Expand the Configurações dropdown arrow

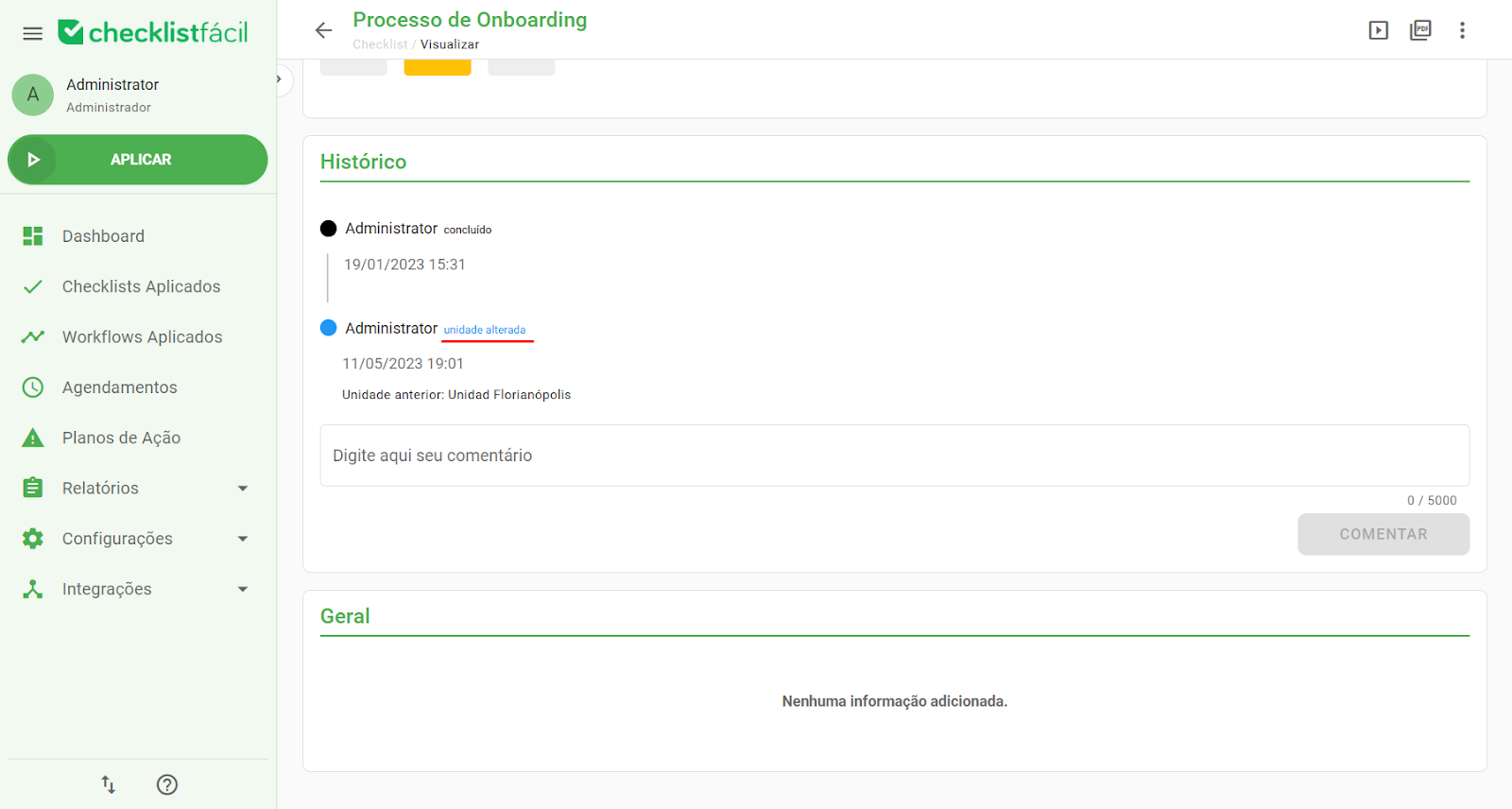tap(243, 539)
